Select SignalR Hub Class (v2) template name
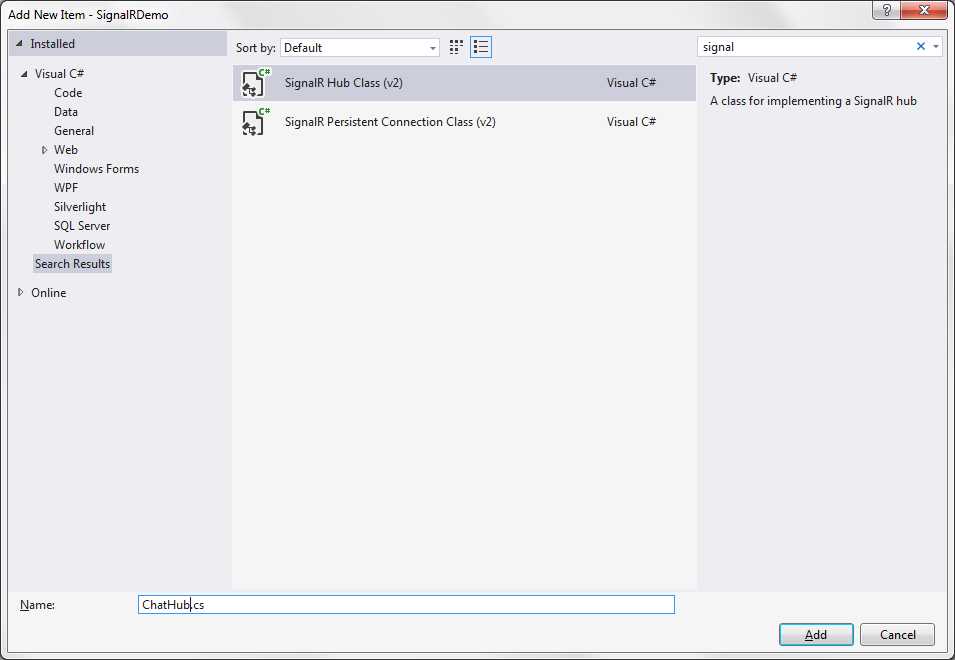 [344, 83]
